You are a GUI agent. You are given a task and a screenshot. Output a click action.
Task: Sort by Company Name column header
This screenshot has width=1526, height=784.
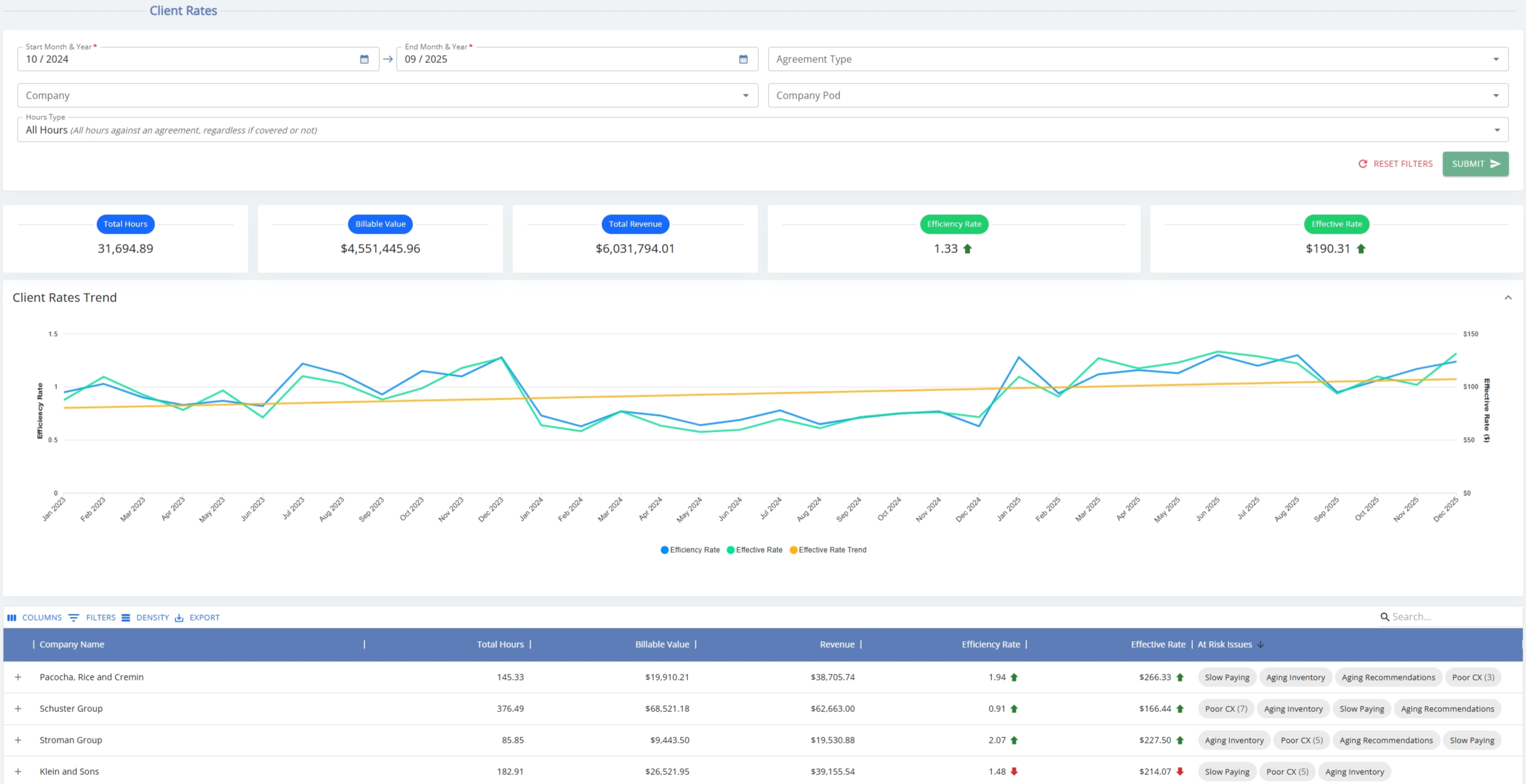(72, 644)
